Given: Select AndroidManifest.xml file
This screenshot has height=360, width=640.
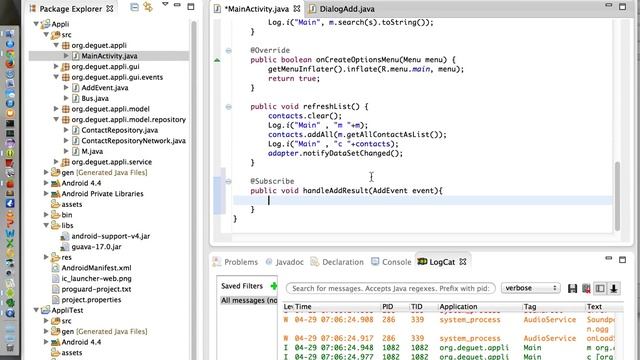Looking at the screenshot, I should 96,268.
